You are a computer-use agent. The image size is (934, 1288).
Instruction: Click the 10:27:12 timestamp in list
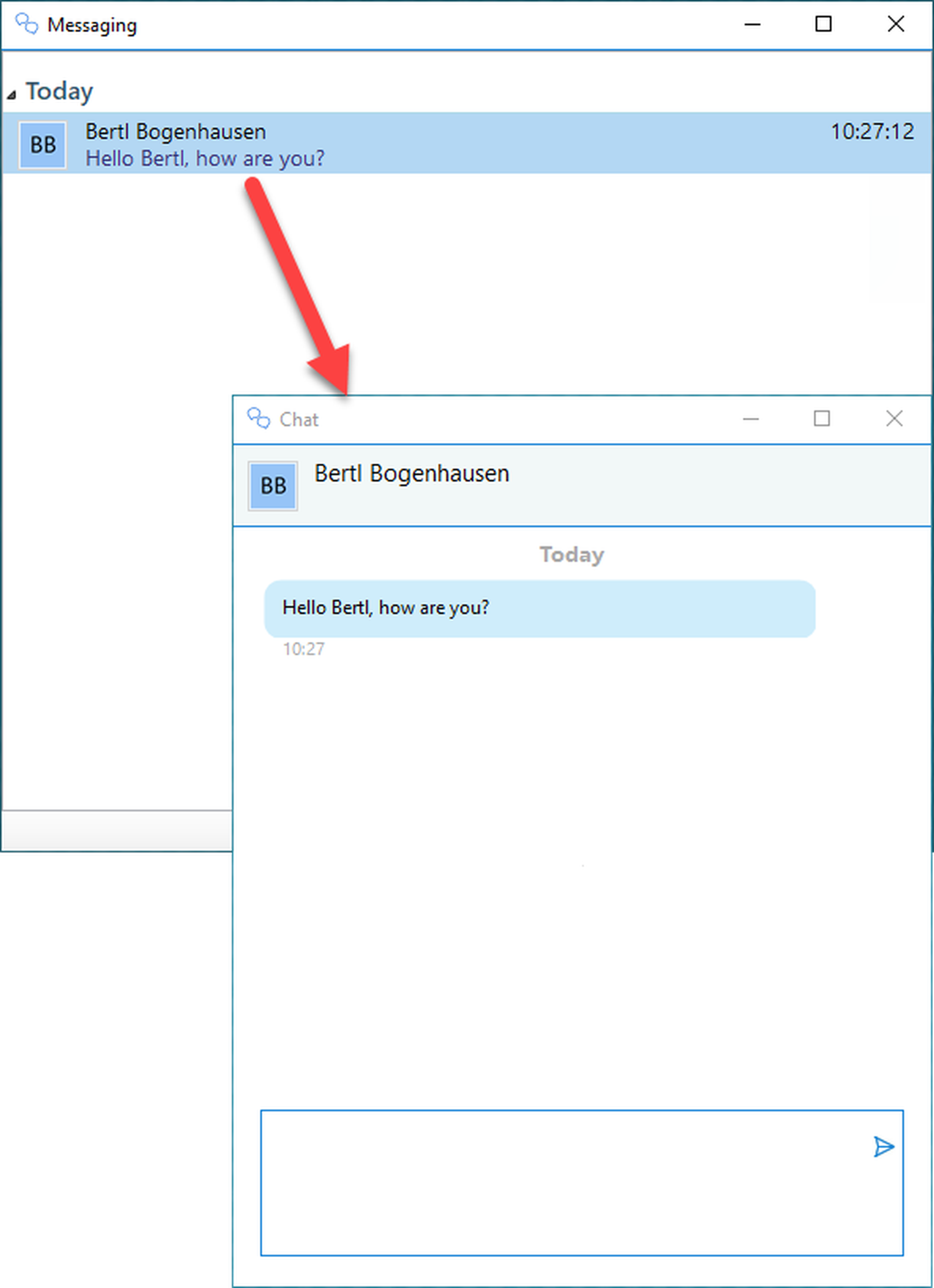pos(872,132)
